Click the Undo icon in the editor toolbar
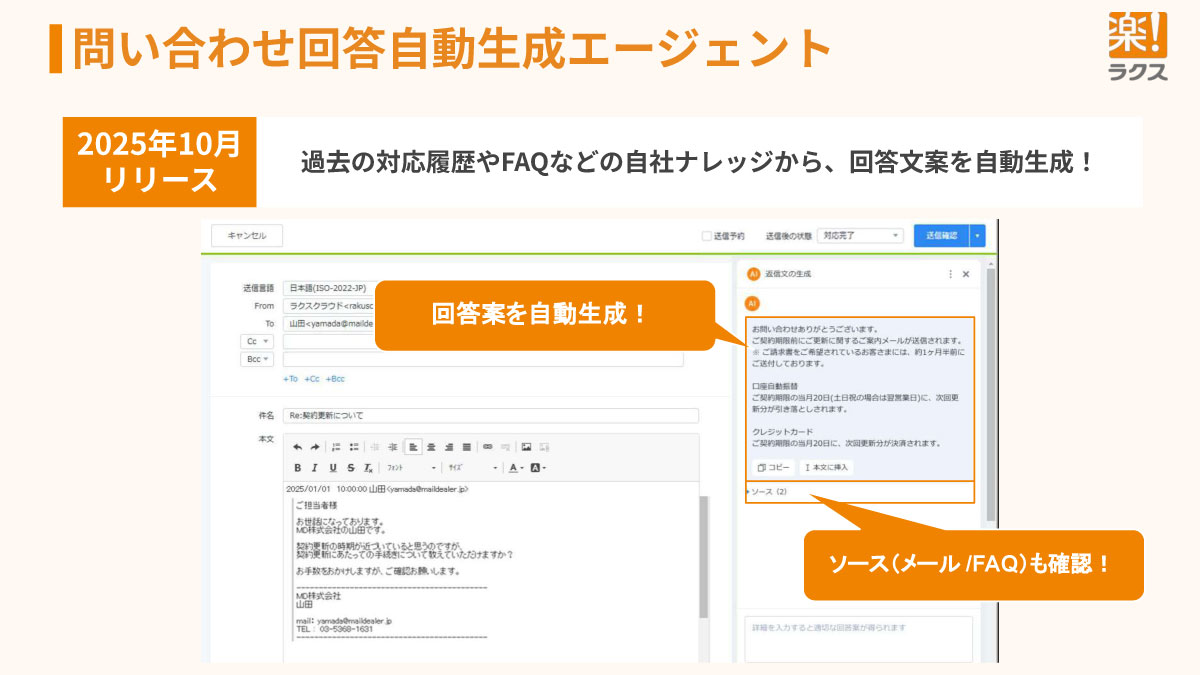 point(298,447)
